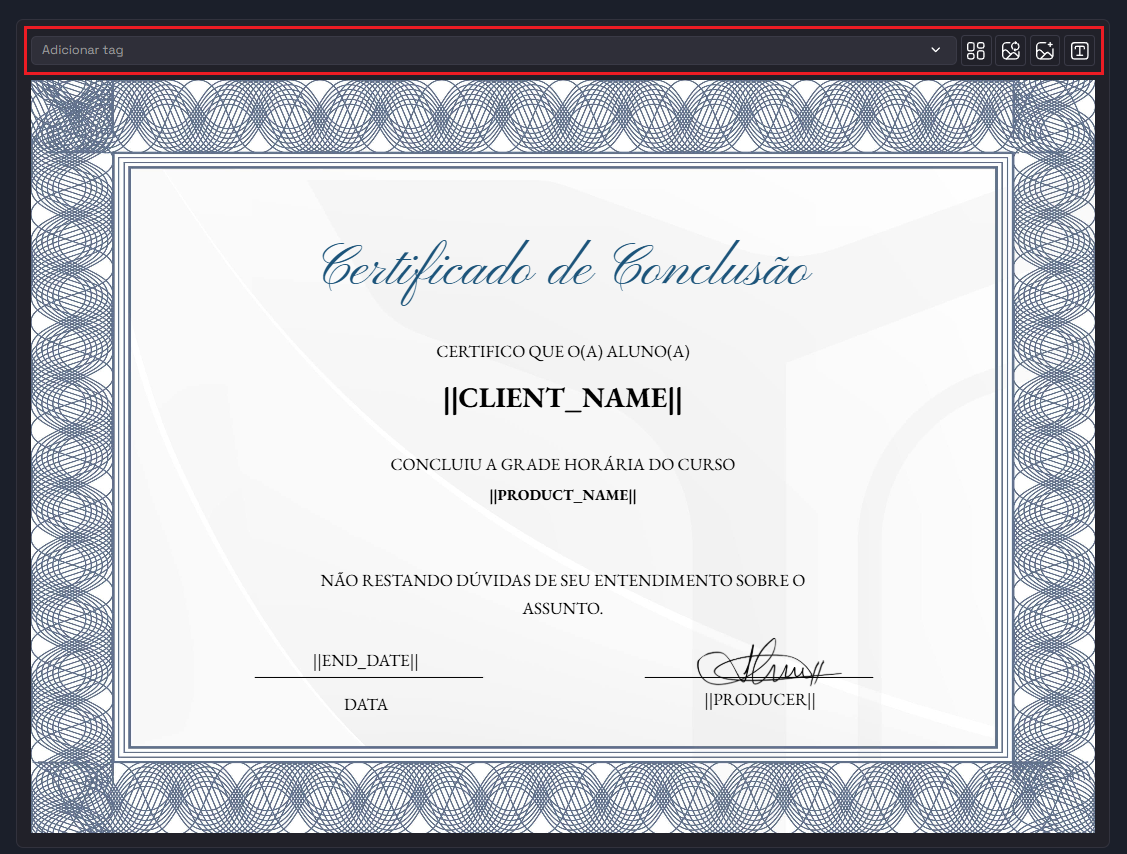Click the certificate's bottom ornamental border
Viewport: 1127px width, 854px height.
coord(563,796)
